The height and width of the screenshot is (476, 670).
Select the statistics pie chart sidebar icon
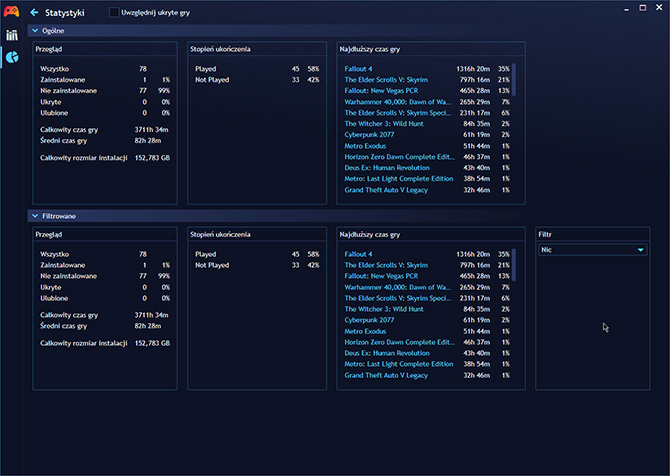click(12, 57)
